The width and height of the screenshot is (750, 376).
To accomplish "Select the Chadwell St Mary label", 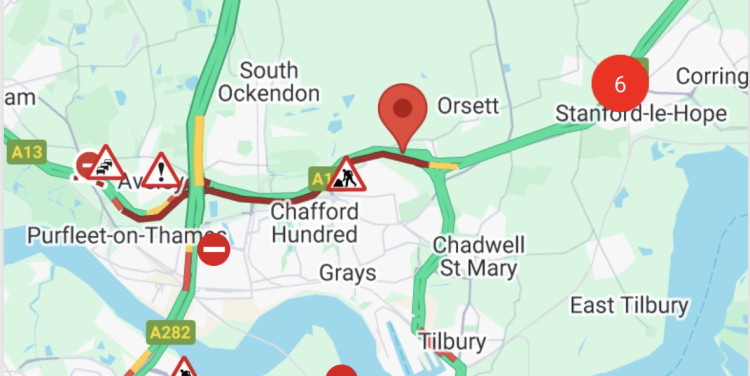I will point(479,256).
